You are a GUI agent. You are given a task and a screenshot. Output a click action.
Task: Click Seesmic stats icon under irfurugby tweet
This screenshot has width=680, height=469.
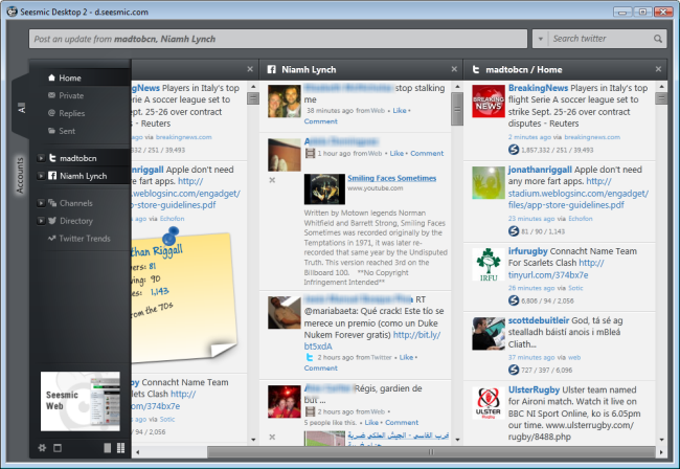513,300
